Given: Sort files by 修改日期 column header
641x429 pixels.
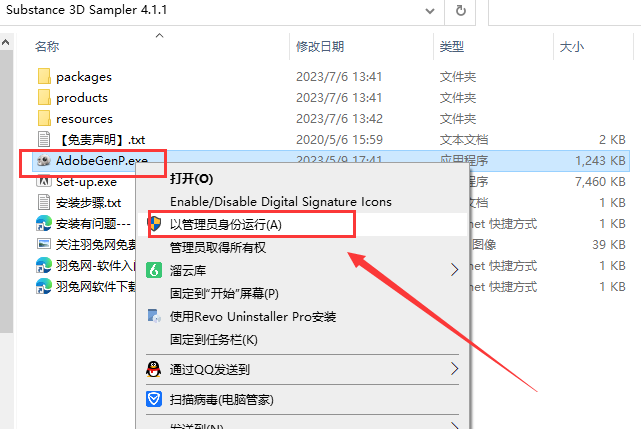Looking at the screenshot, I should coord(320,47).
